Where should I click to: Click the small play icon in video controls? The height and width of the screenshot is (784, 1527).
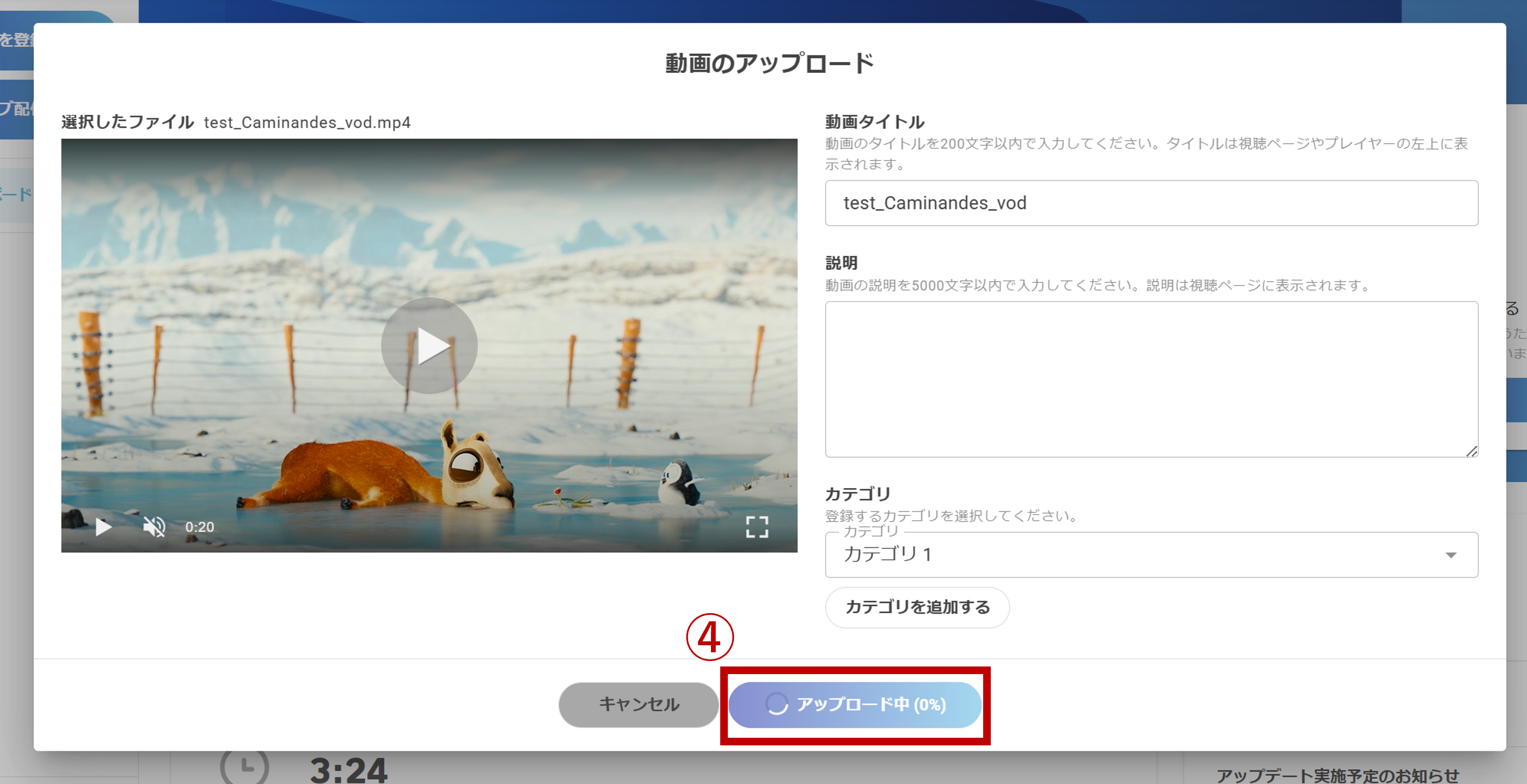pos(104,526)
